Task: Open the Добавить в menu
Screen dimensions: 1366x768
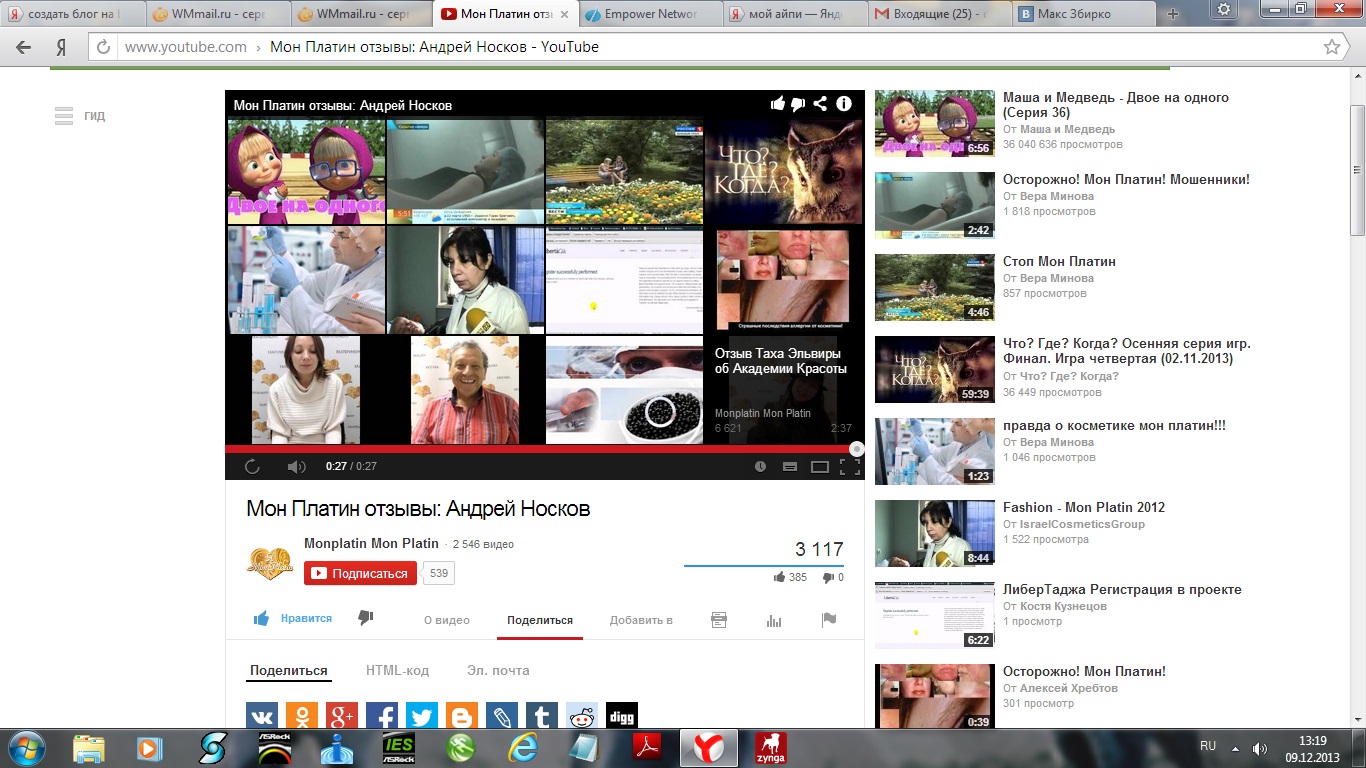Action: point(641,620)
